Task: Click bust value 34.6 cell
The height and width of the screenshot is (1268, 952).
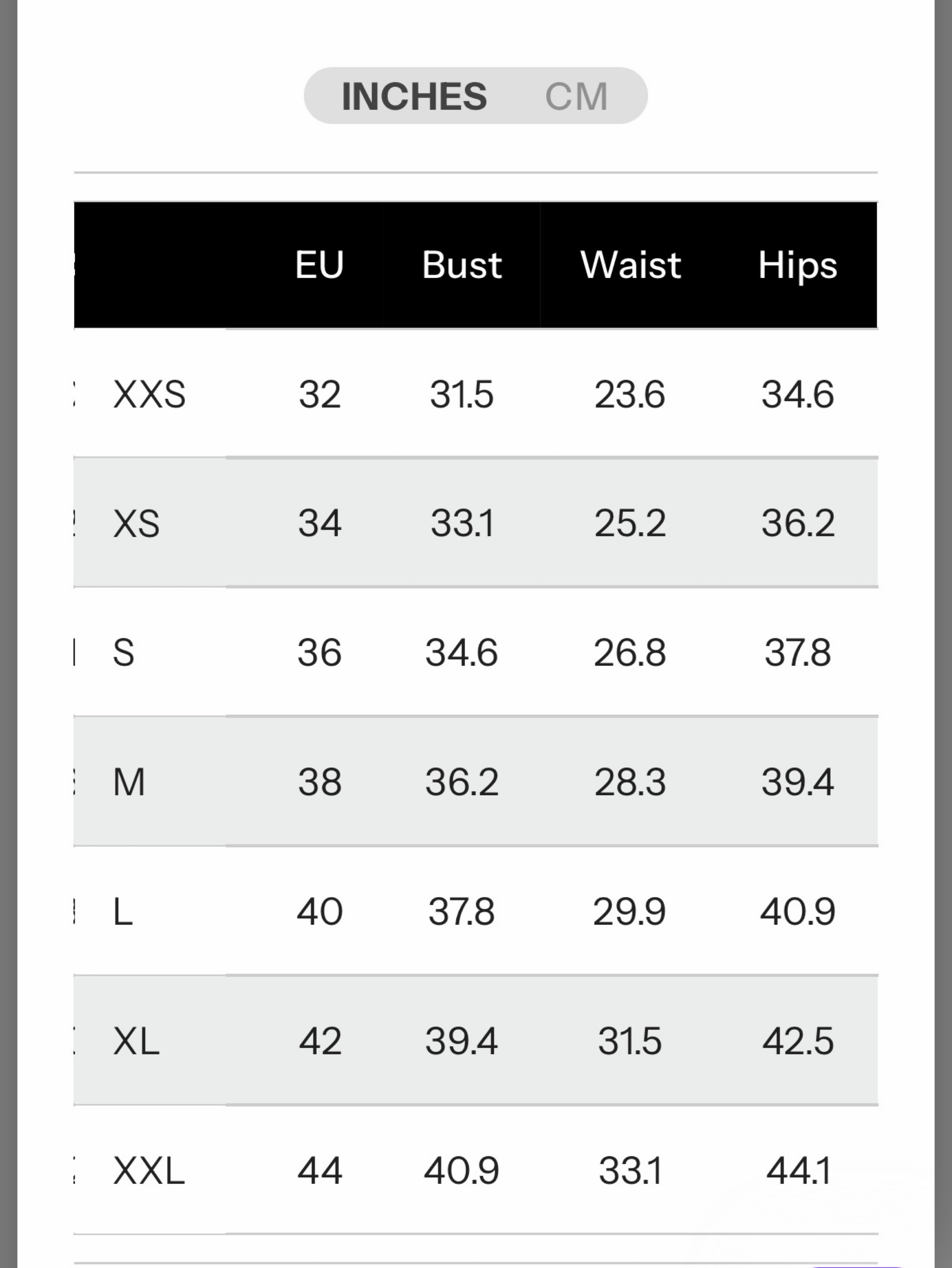Action: tap(461, 652)
